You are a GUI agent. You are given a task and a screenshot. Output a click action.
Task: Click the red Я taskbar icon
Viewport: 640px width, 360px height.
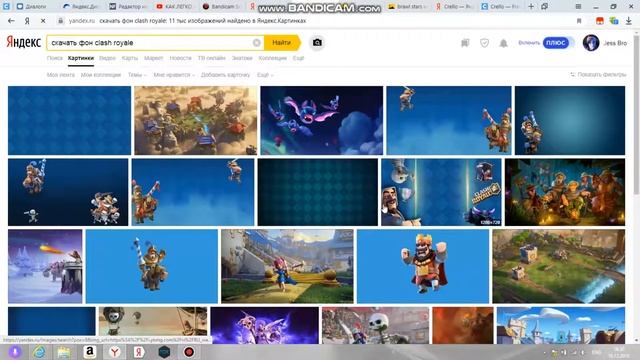(x=139, y=352)
